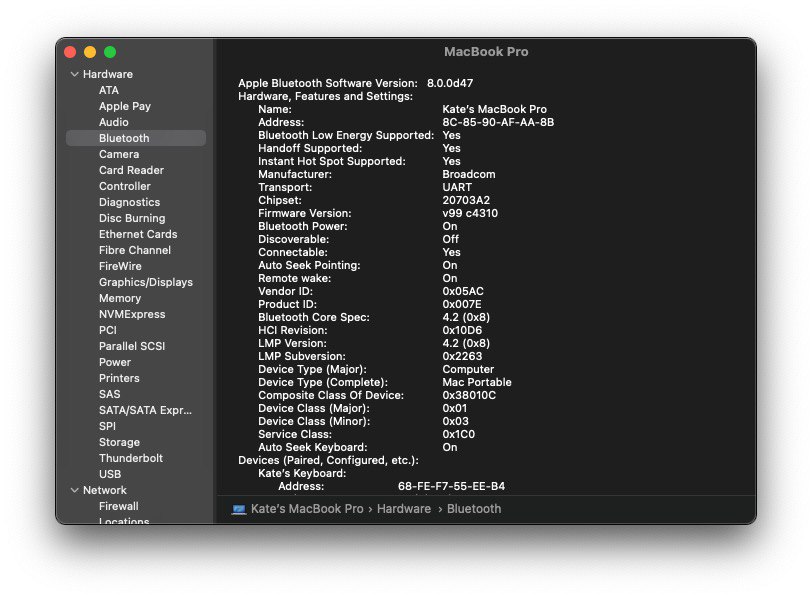Open Storage hardware info
Image resolution: width=812 pixels, height=598 pixels.
click(x=119, y=443)
